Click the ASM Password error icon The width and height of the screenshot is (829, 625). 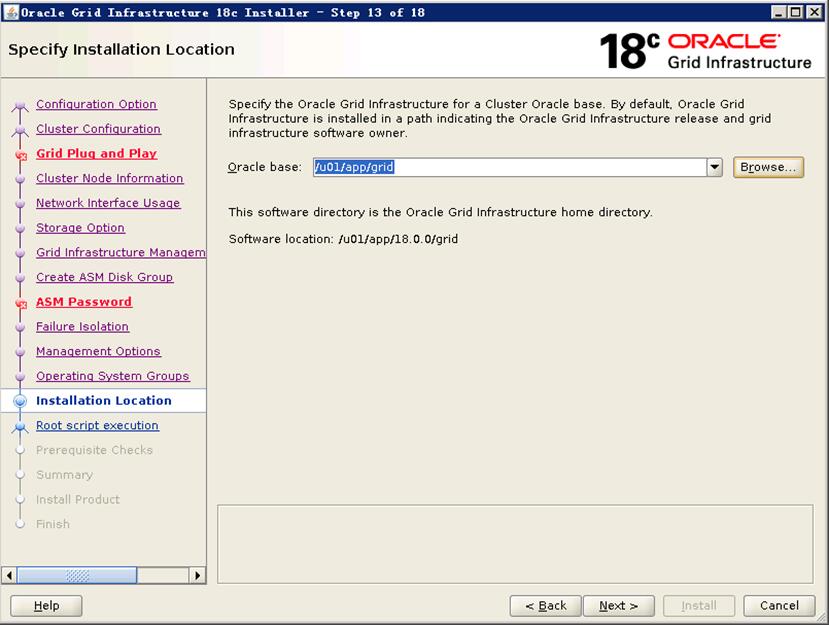click(x=21, y=304)
